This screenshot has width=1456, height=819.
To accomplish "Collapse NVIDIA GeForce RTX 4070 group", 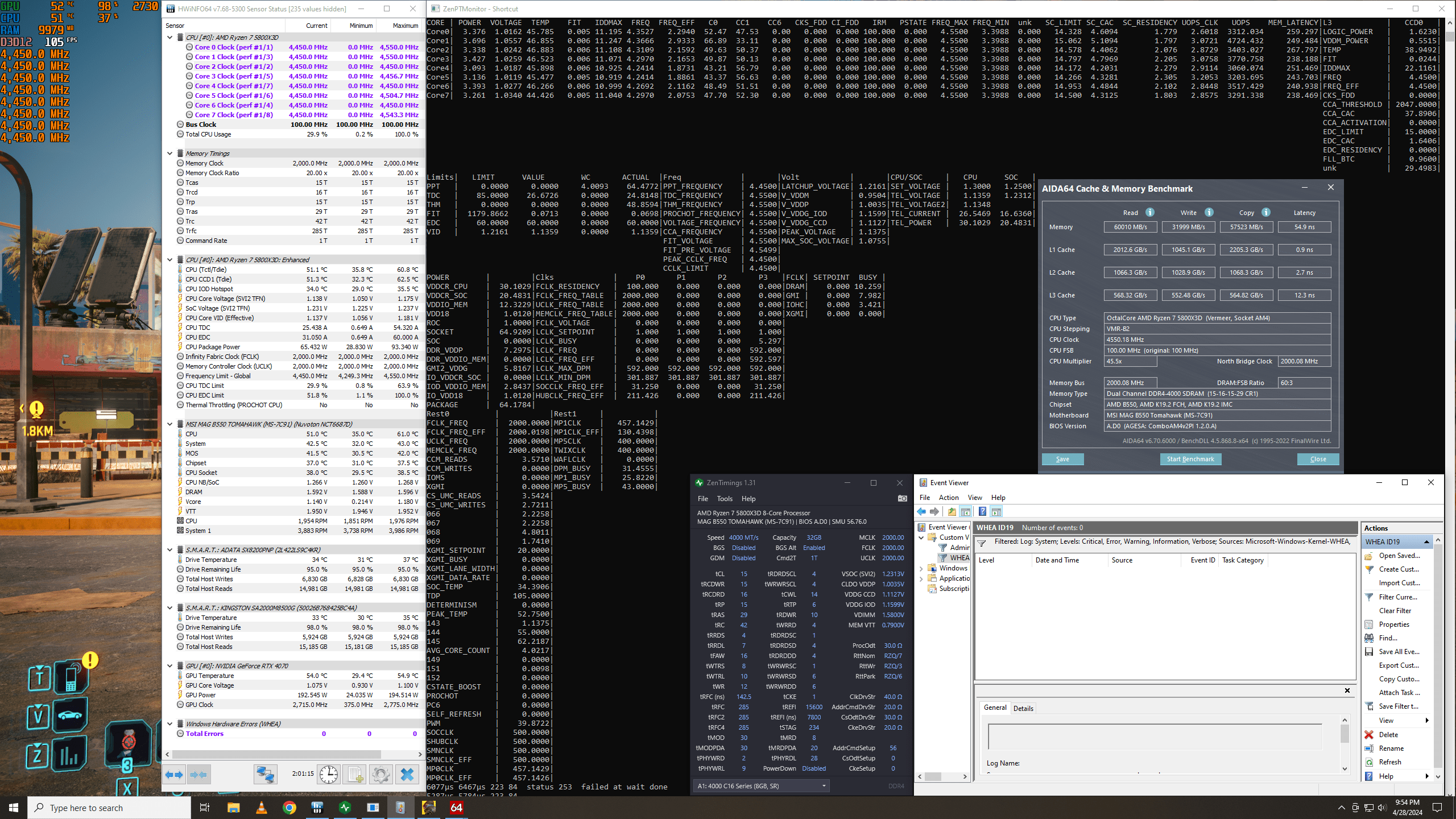I will click(x=169, y=666).
